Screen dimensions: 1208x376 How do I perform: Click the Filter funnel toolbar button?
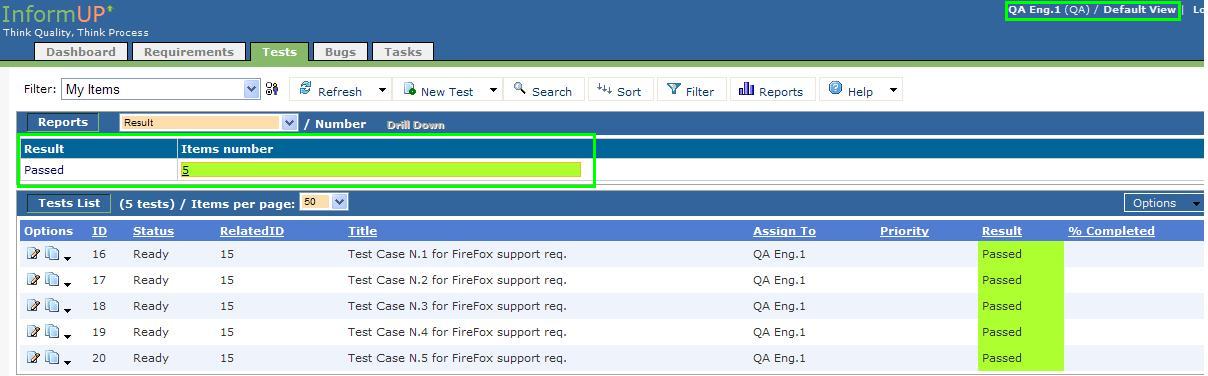pos(691,90)
